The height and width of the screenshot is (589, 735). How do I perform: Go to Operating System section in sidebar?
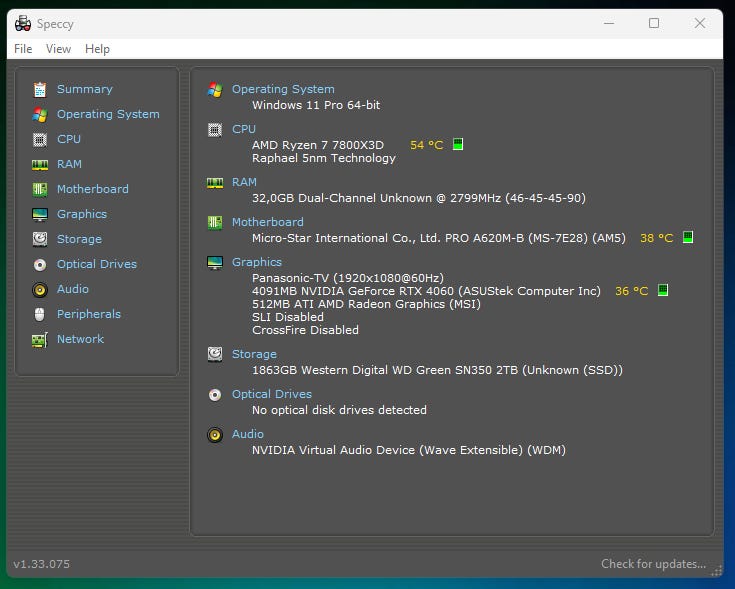coord(108,114)
